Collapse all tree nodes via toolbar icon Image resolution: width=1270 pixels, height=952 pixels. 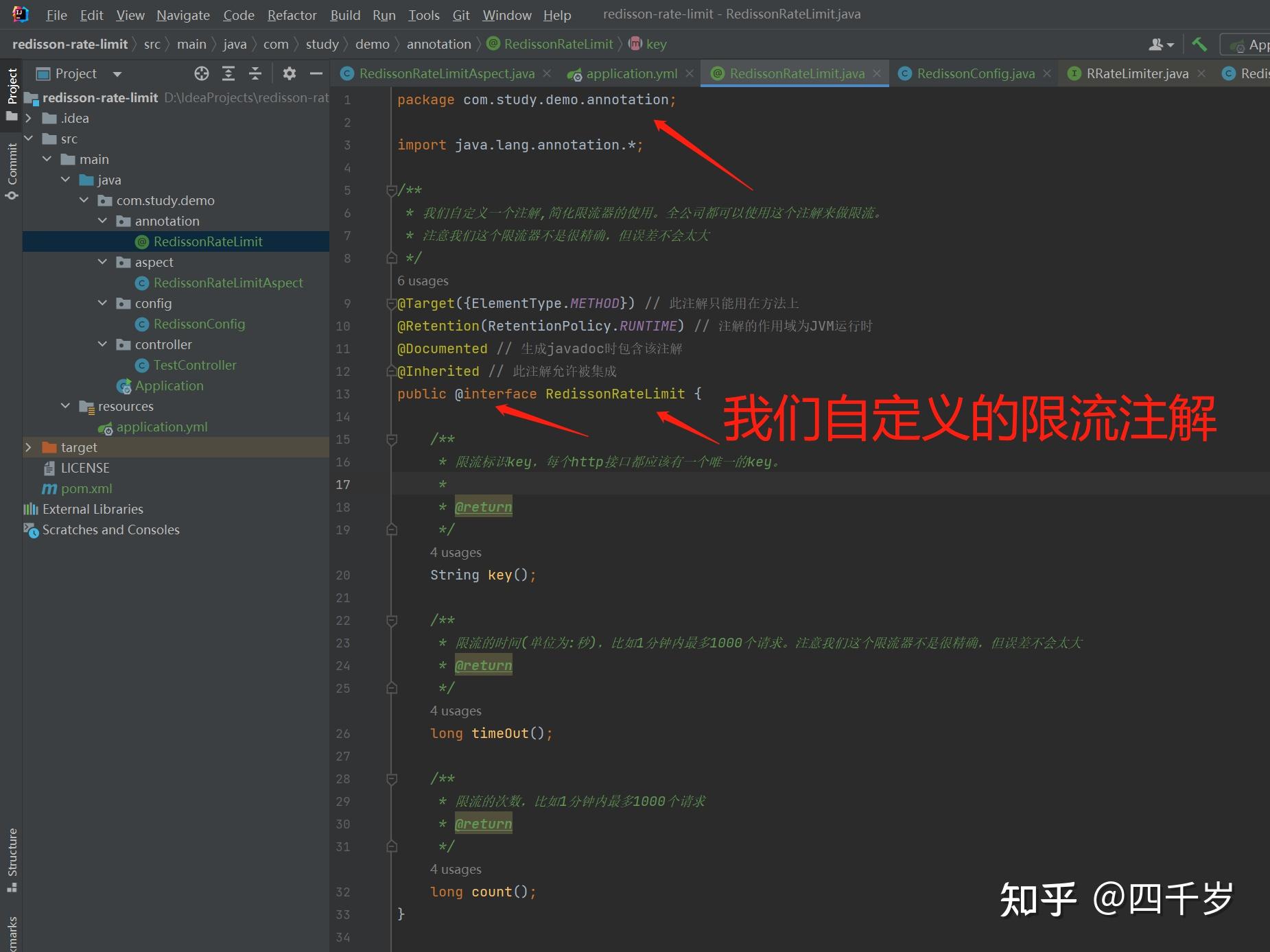click(255, 73)
